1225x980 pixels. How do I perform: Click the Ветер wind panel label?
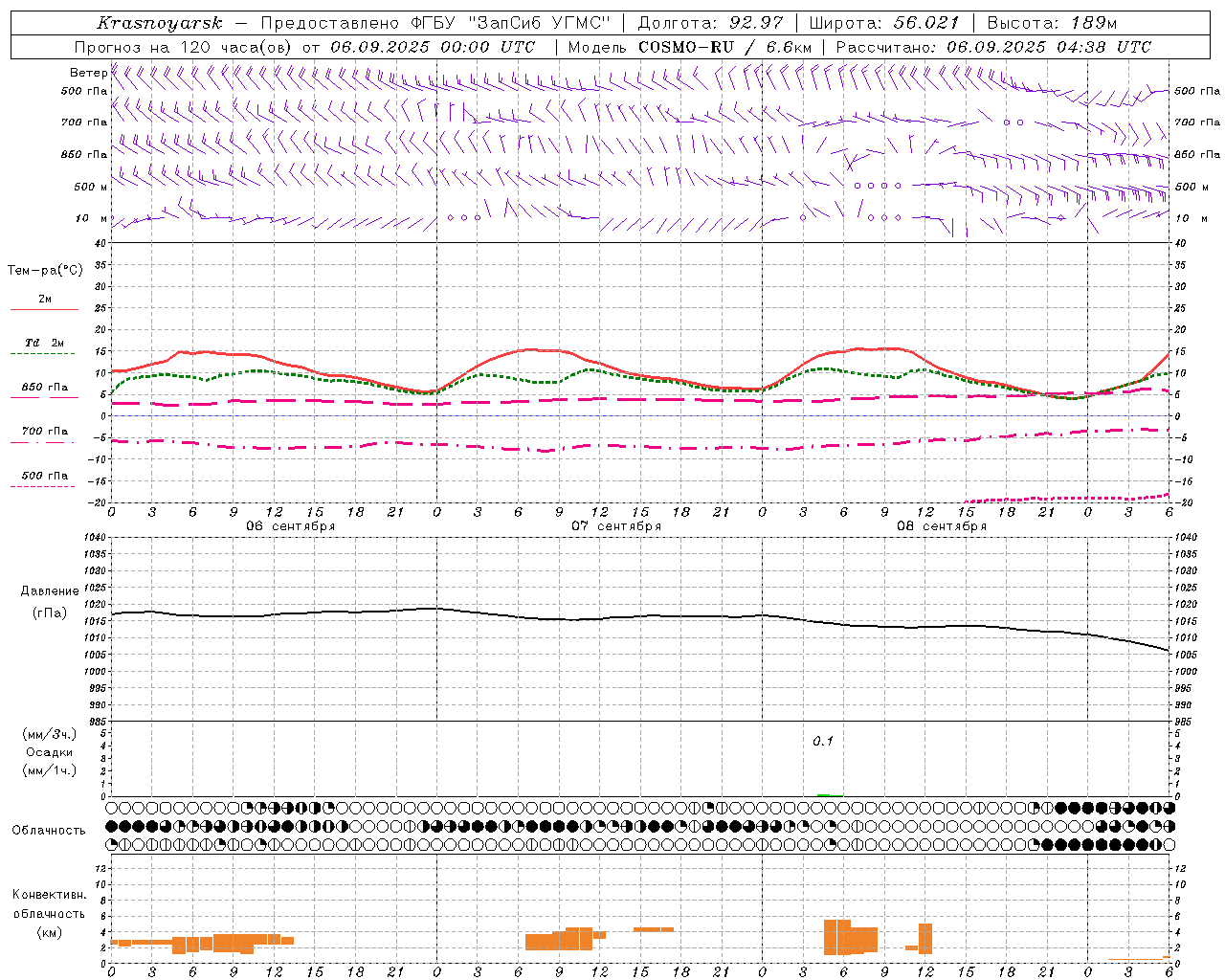pos(89,73)
